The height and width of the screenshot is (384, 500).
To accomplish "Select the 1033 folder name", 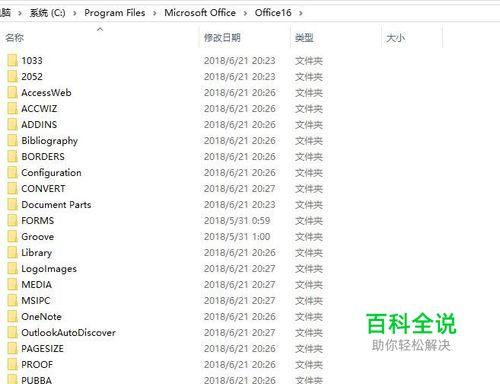I will pyautogui.click(x=32, y=61).
